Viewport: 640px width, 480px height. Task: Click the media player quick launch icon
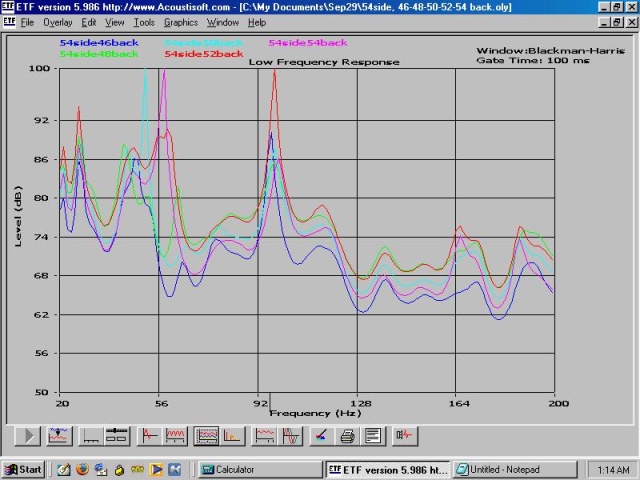click(156, 469)
